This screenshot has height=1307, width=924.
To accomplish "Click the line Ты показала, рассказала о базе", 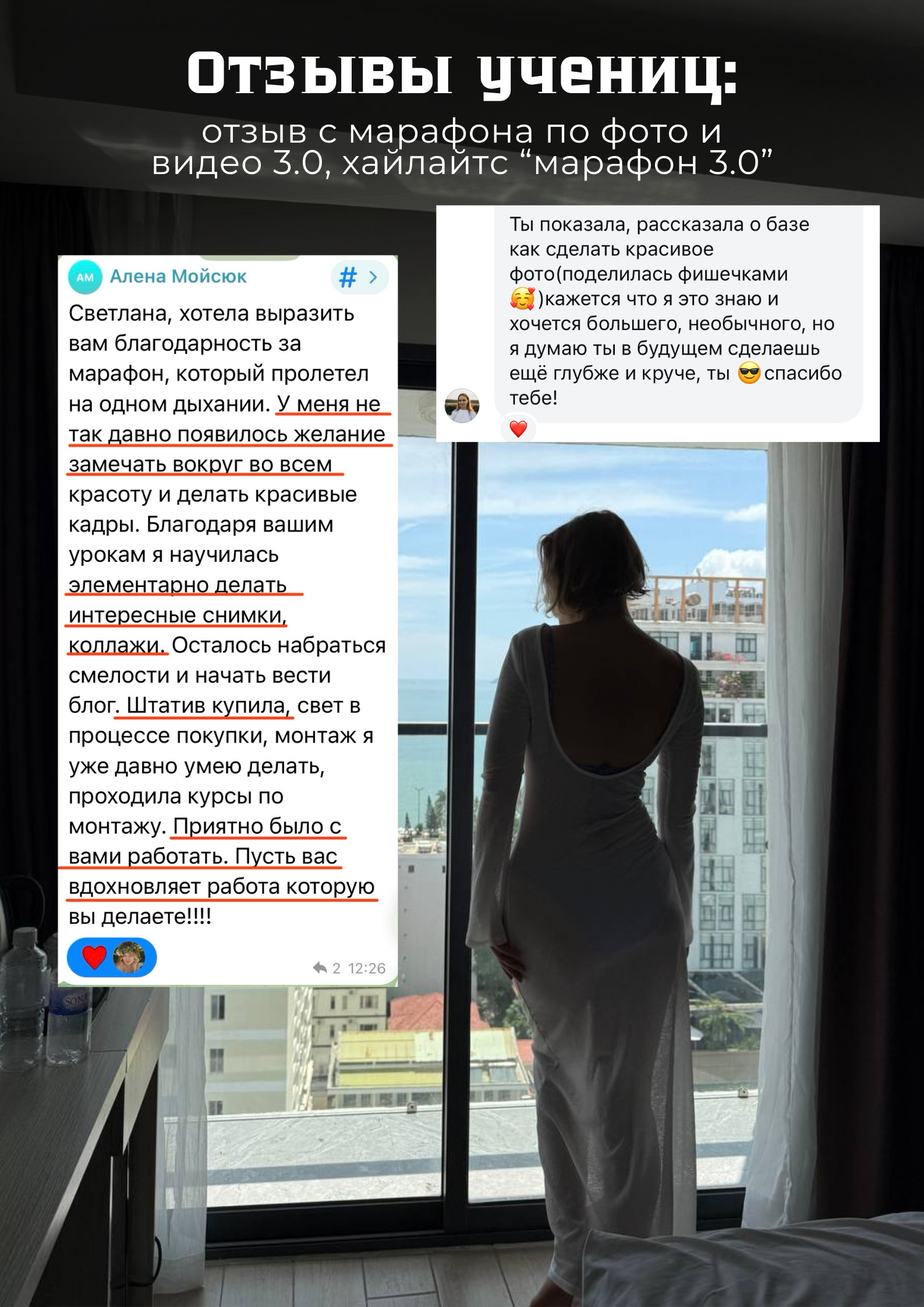I will pos(659,224).
